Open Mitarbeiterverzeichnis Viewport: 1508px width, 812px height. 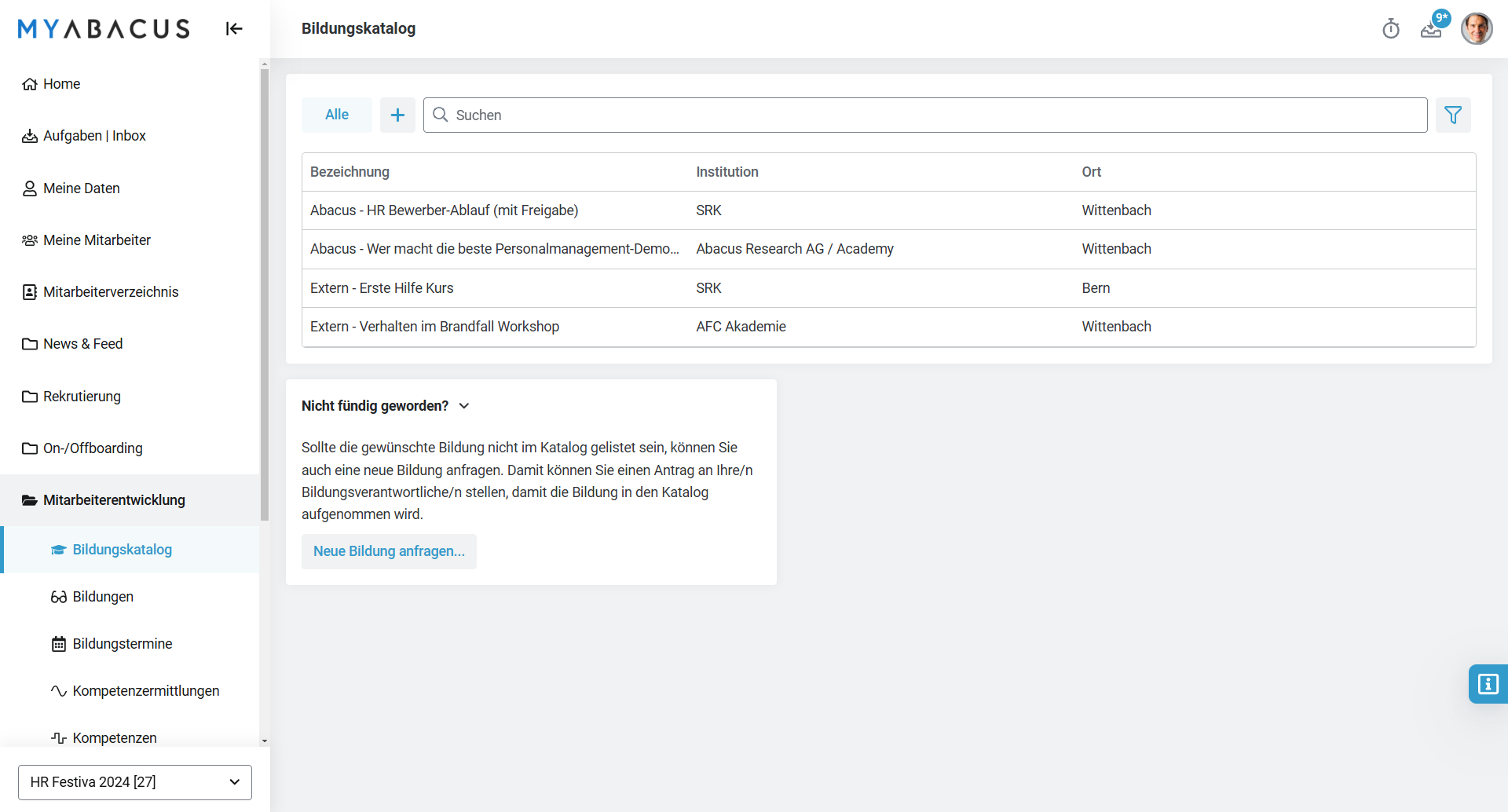(x=130, y=292)
